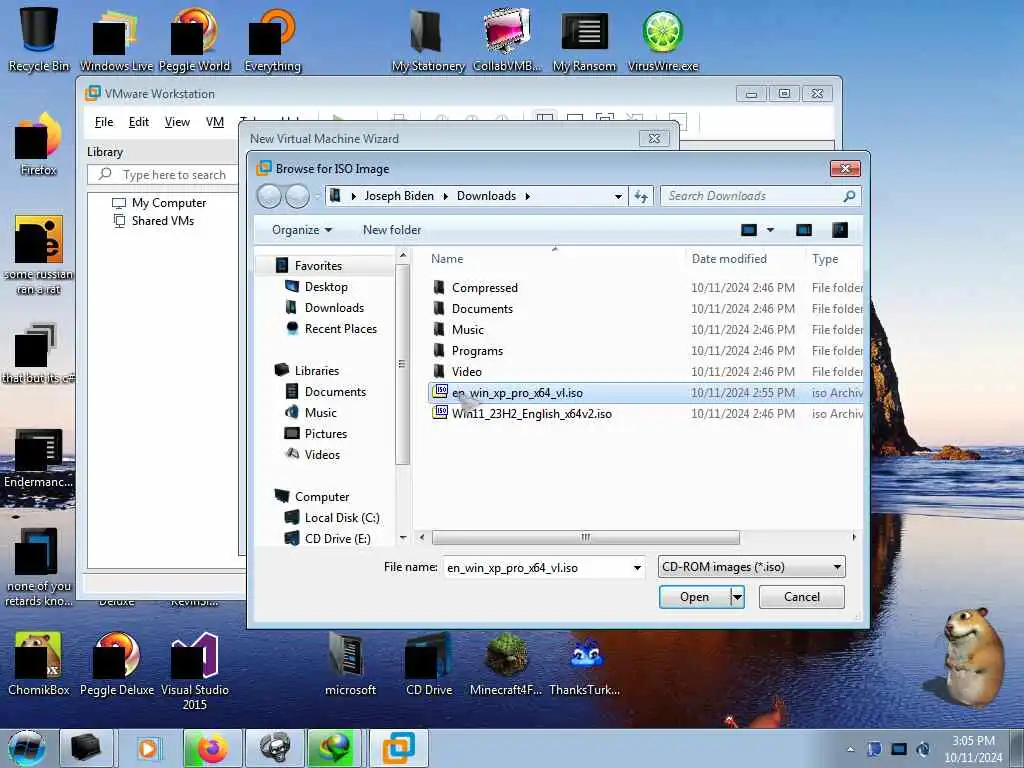This screenshot has height=768, width=1024.
Task: Click New folder in the dialog toolbar
Action: click(x=392, y=230)
